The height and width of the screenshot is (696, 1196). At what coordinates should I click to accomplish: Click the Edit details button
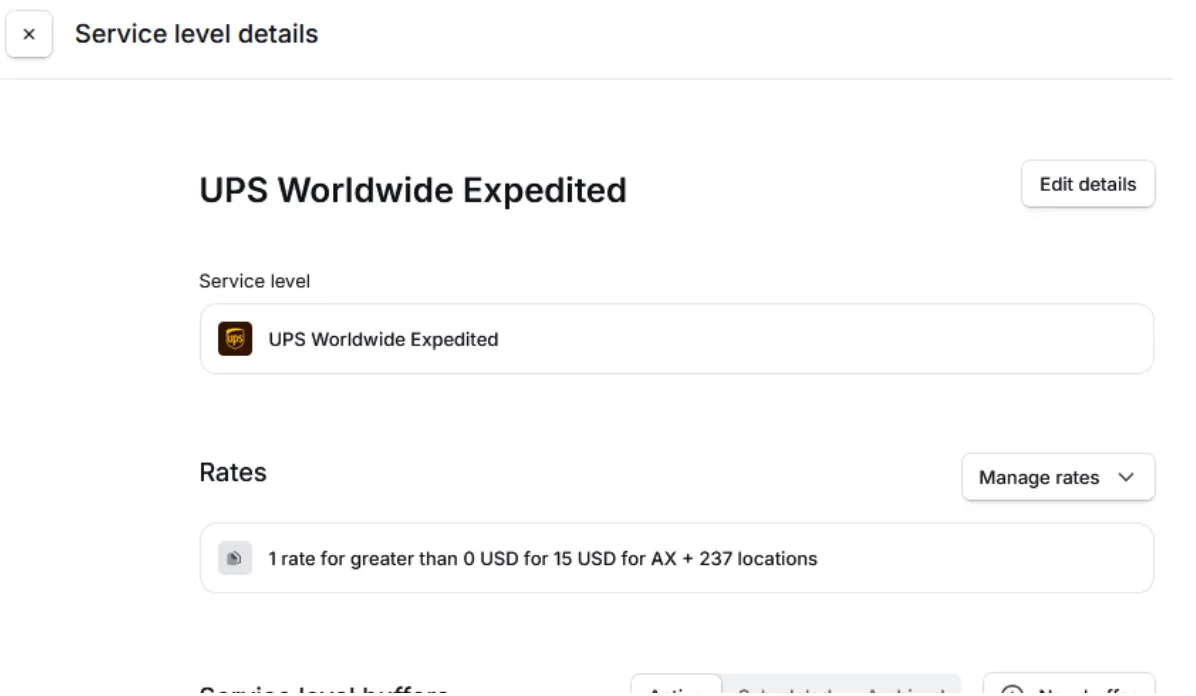pyautogui.click(x=1088, y=183)
